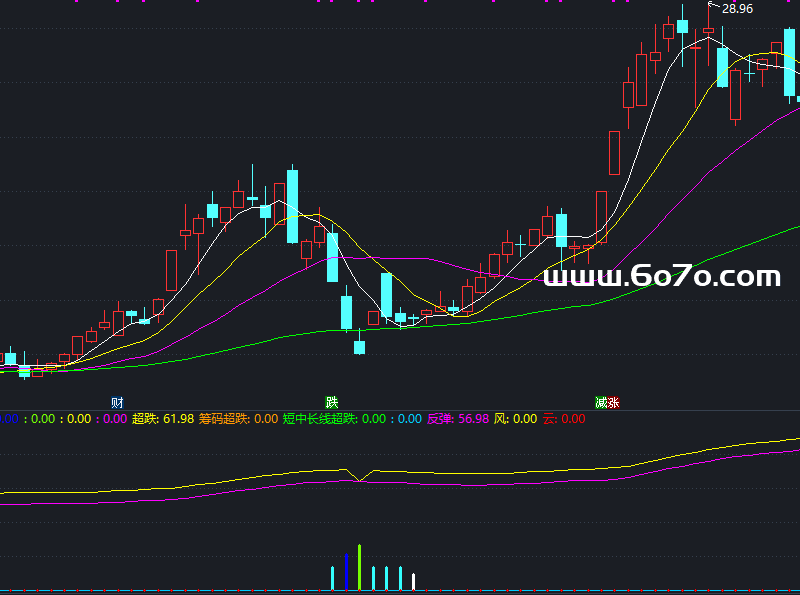
Task: Select the tall green indicator bar
Action: pyautogui.click(x=359, y=567)
